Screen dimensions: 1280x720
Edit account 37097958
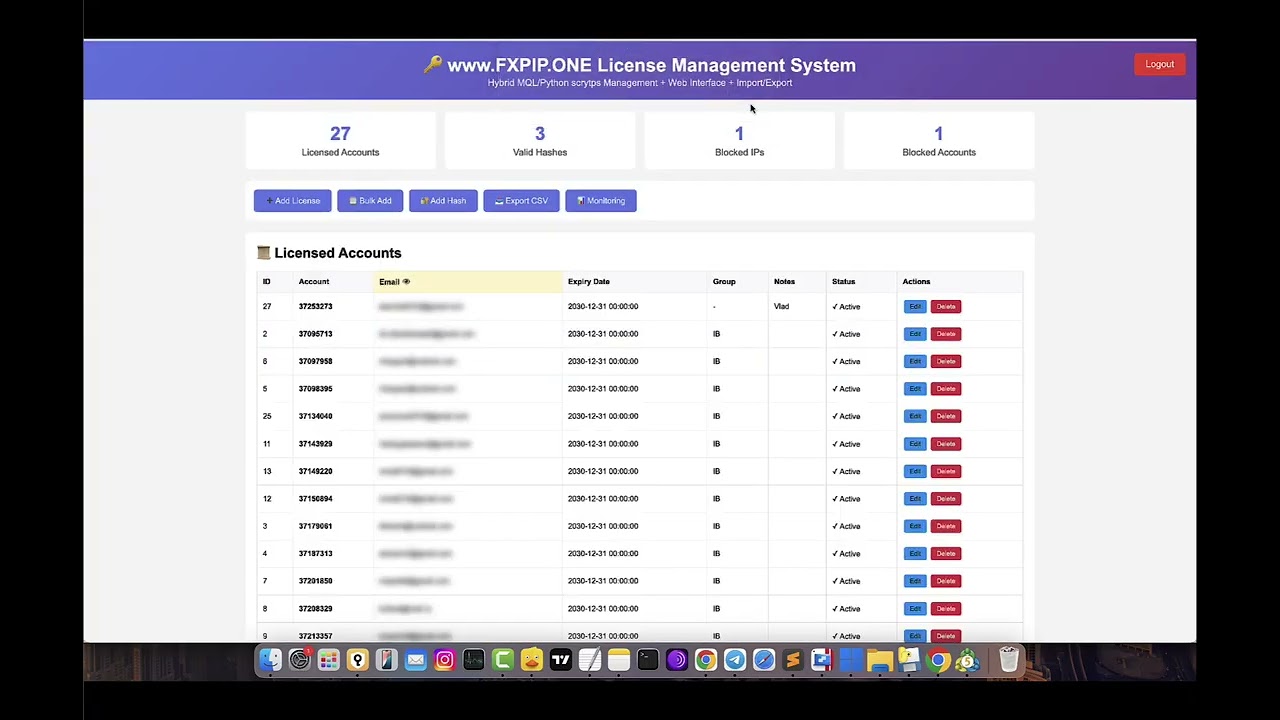pos(915,361)
